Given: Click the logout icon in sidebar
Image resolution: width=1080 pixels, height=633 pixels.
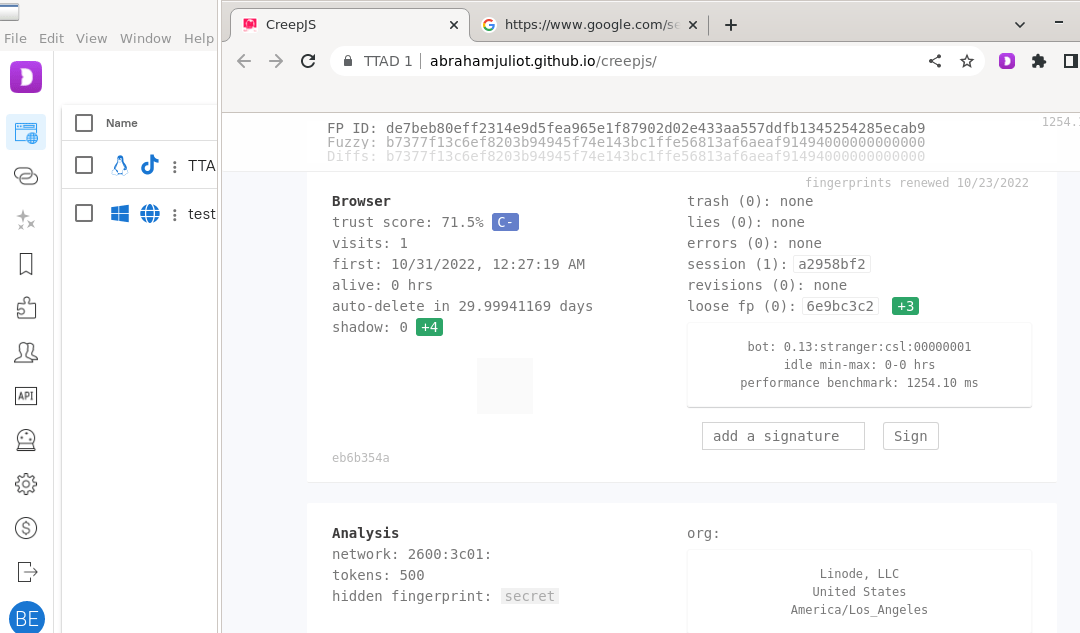Looking at the screenshot, I should [x=26, y=572].
